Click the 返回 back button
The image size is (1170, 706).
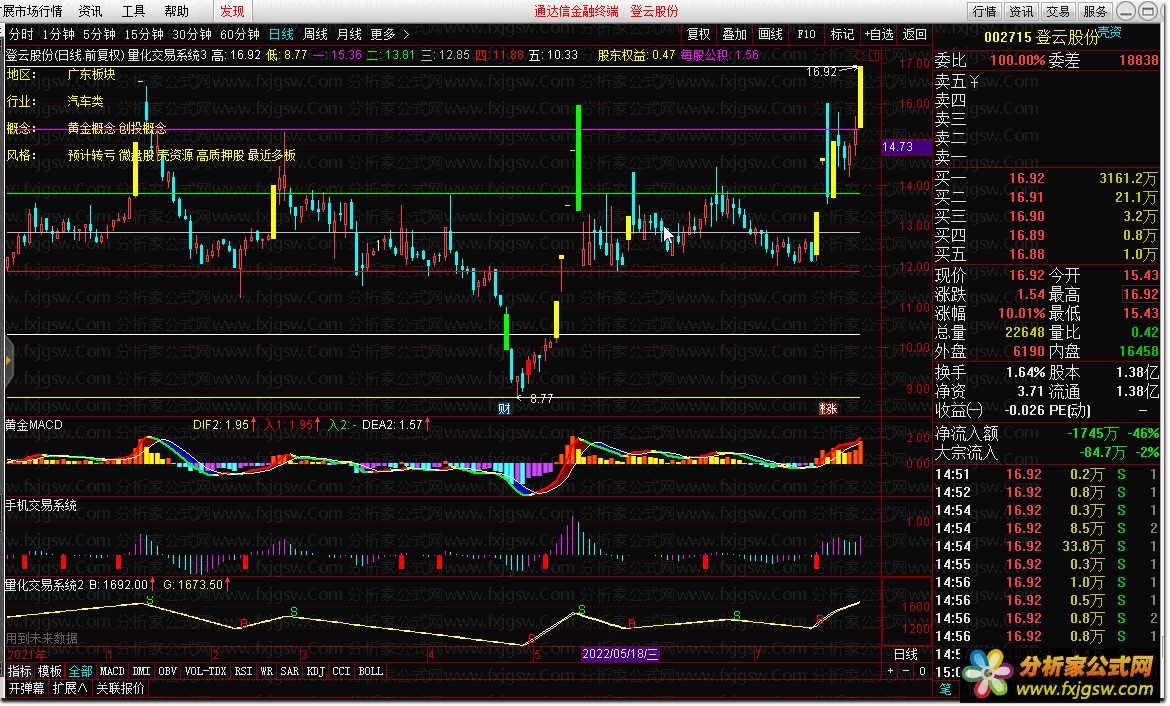915,34
